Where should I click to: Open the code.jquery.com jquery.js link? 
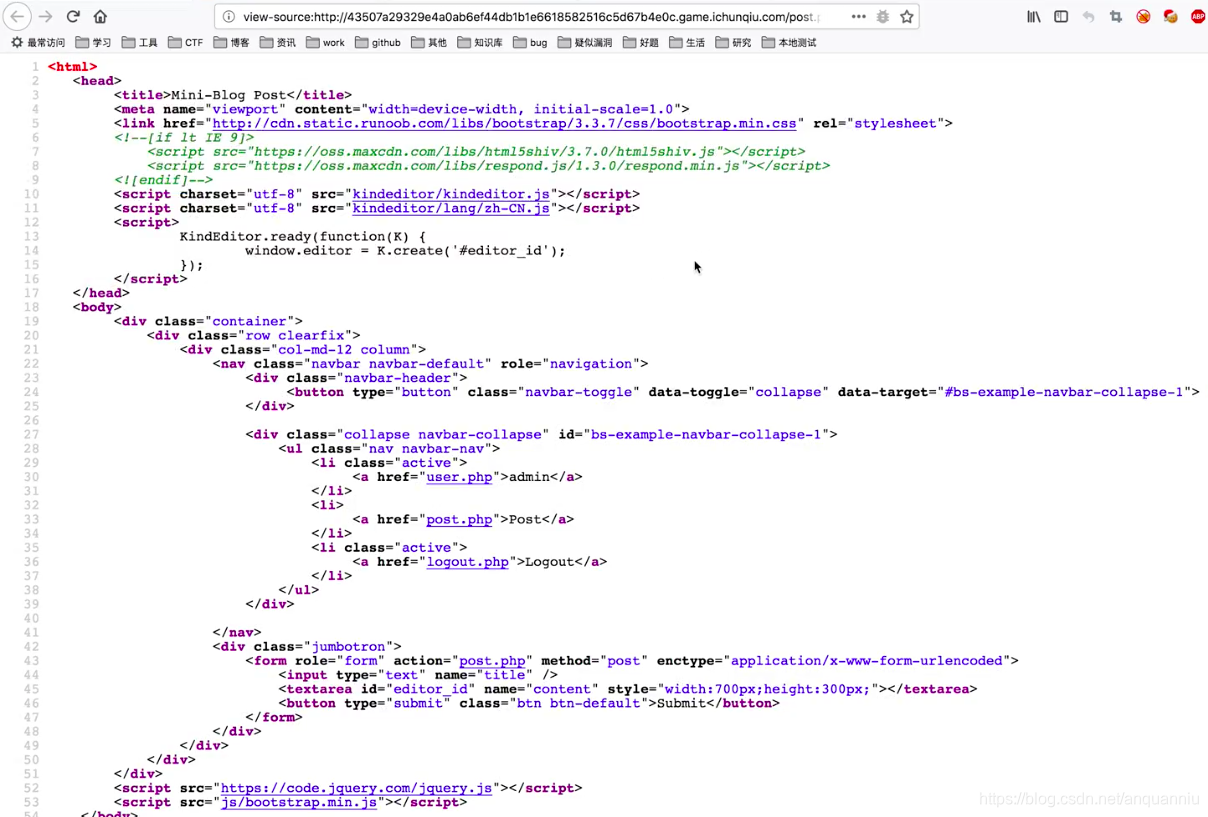(x=356, y=788)
